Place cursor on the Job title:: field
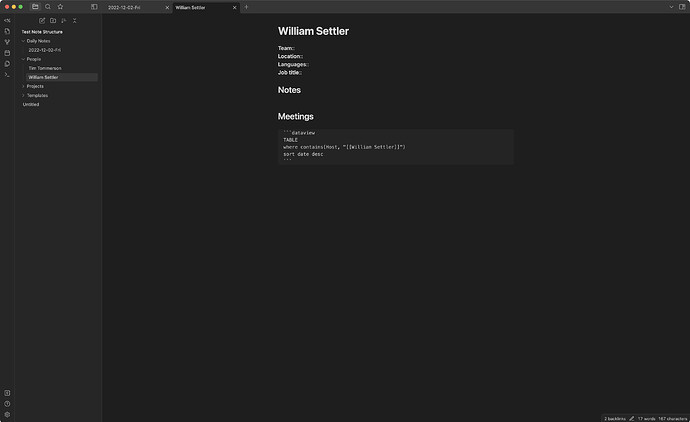The height and width of the screenshot is (422, 690). tap(290, 73)
